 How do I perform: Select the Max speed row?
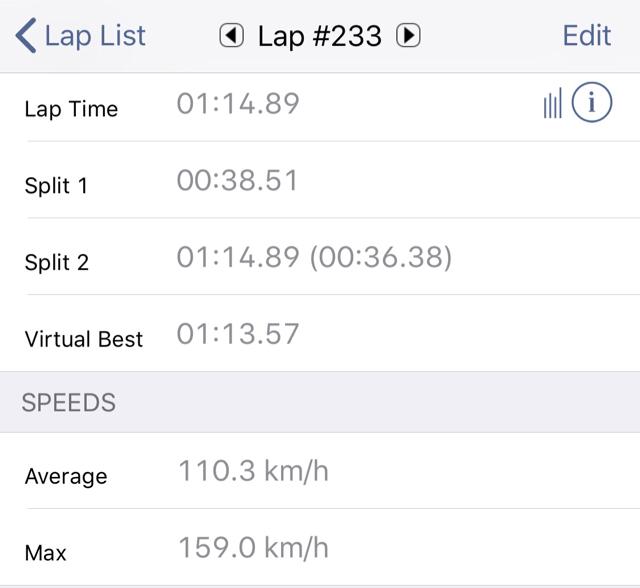[x=320, y=547]
